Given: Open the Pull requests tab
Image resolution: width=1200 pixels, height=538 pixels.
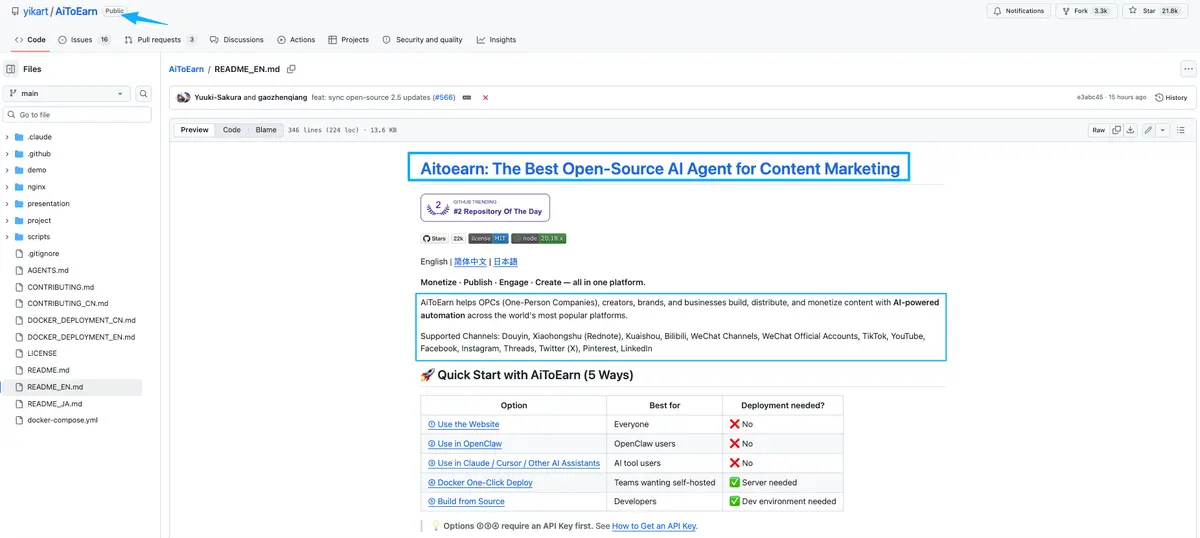Looking at the screenshot, I should pyautogui.click(x=161, y=40).
